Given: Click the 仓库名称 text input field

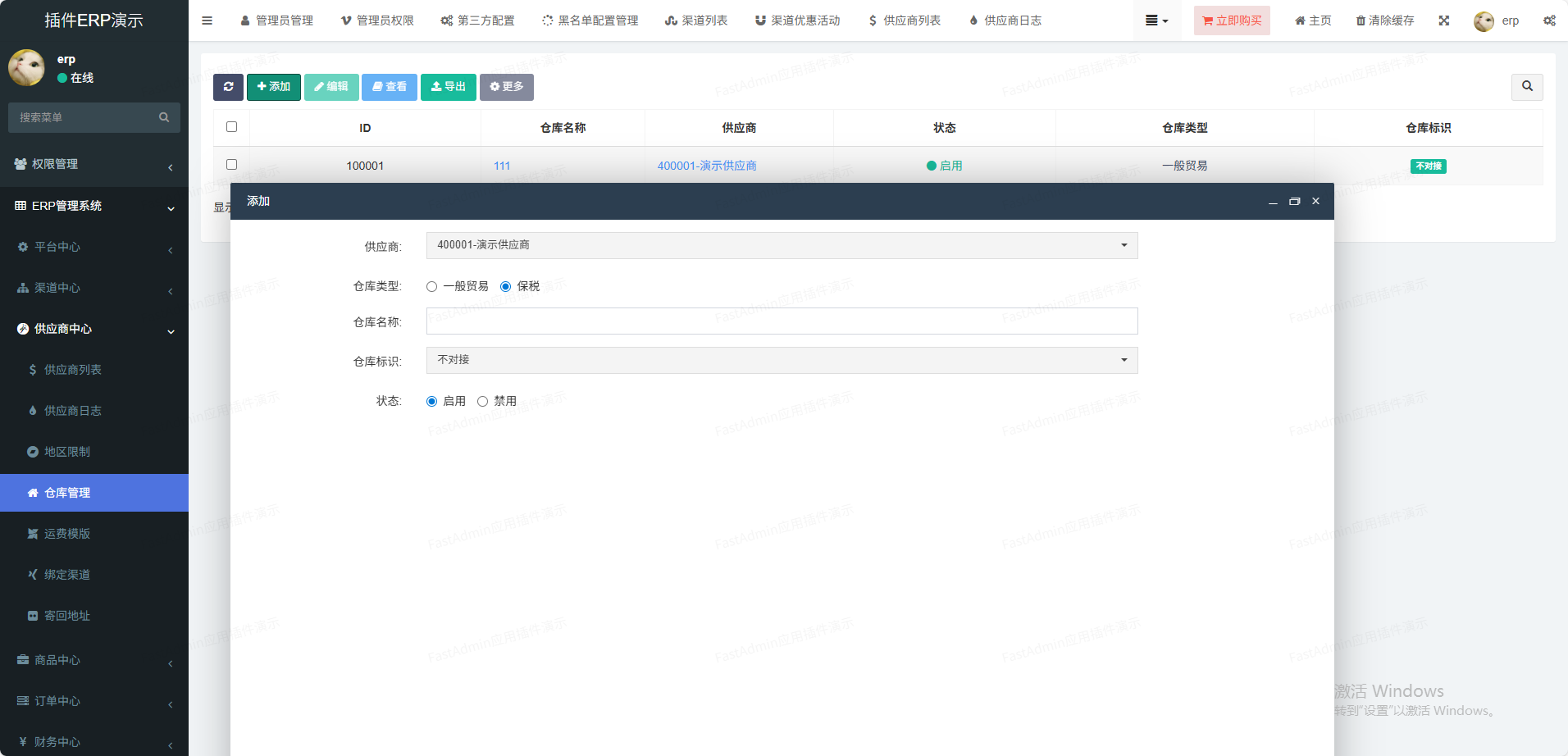Looking at the screenshot, I should 782,321.
